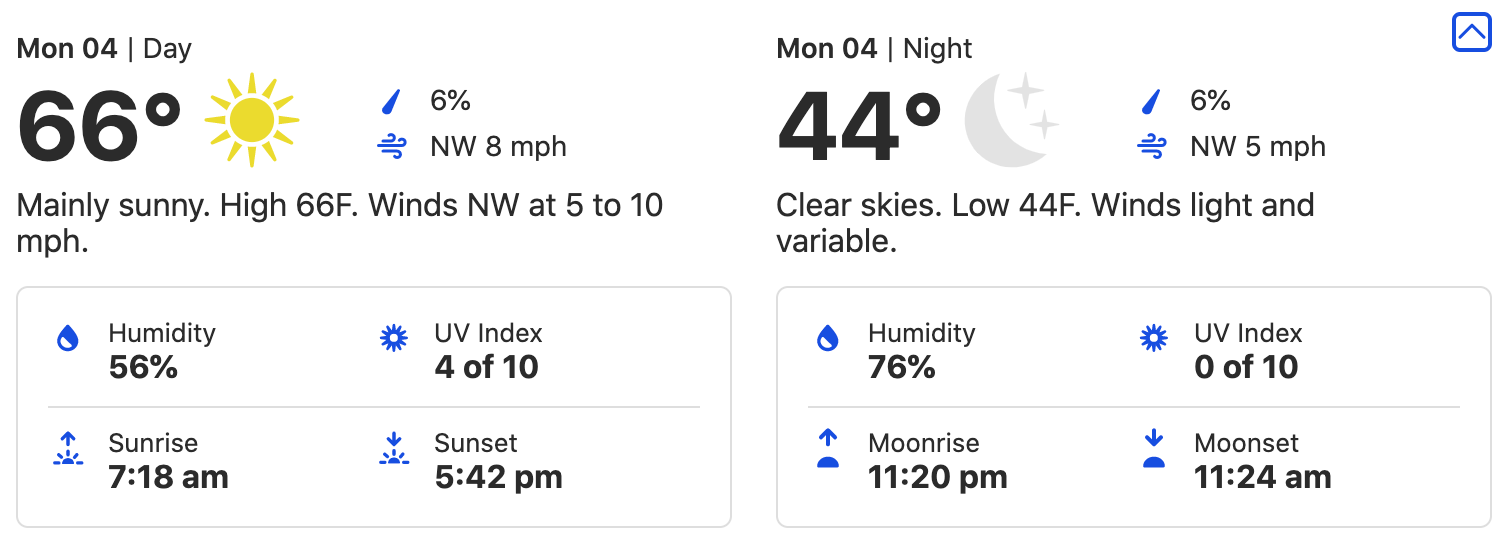Click the Moonrise icon

[827, 449]
